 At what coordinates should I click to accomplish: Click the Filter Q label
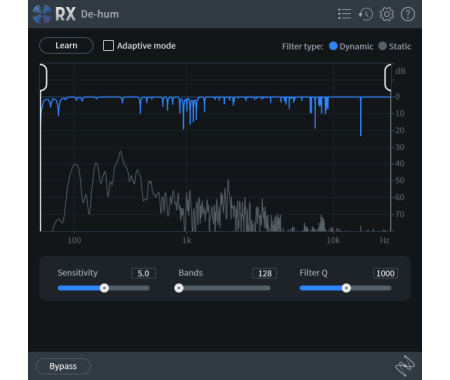(313, 273)
